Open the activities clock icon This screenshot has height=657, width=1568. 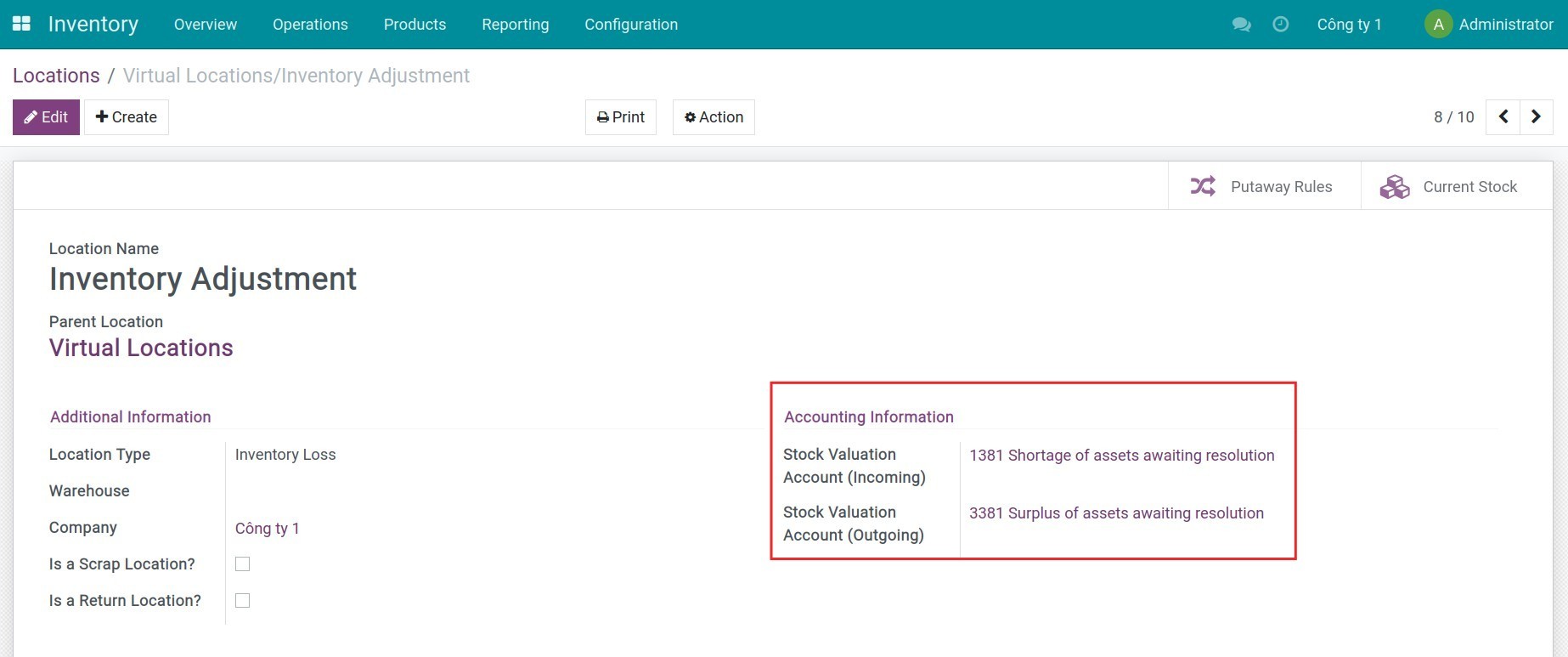(x=1280, y=25)
